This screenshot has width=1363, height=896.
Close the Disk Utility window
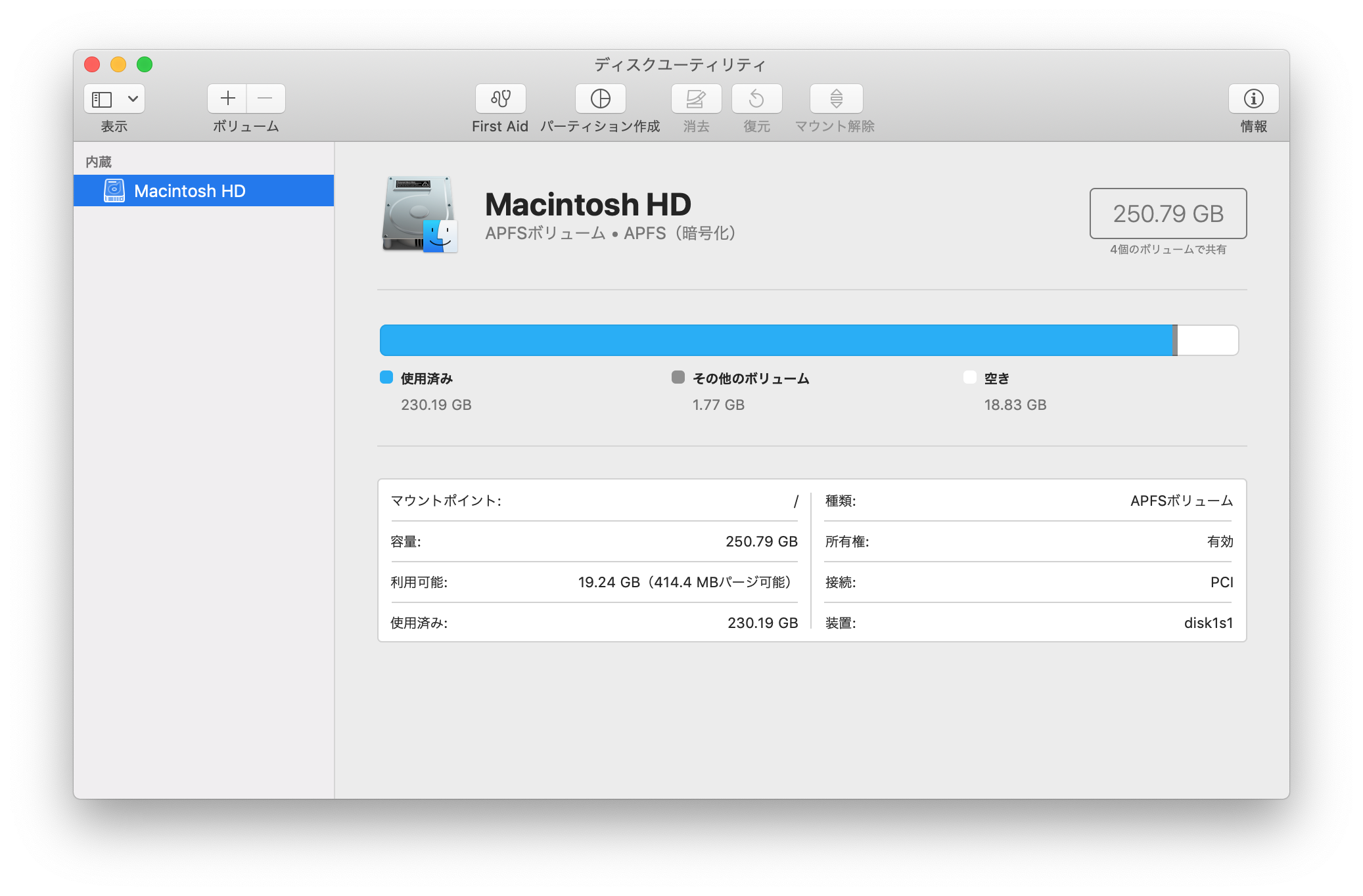pos(92,64)
